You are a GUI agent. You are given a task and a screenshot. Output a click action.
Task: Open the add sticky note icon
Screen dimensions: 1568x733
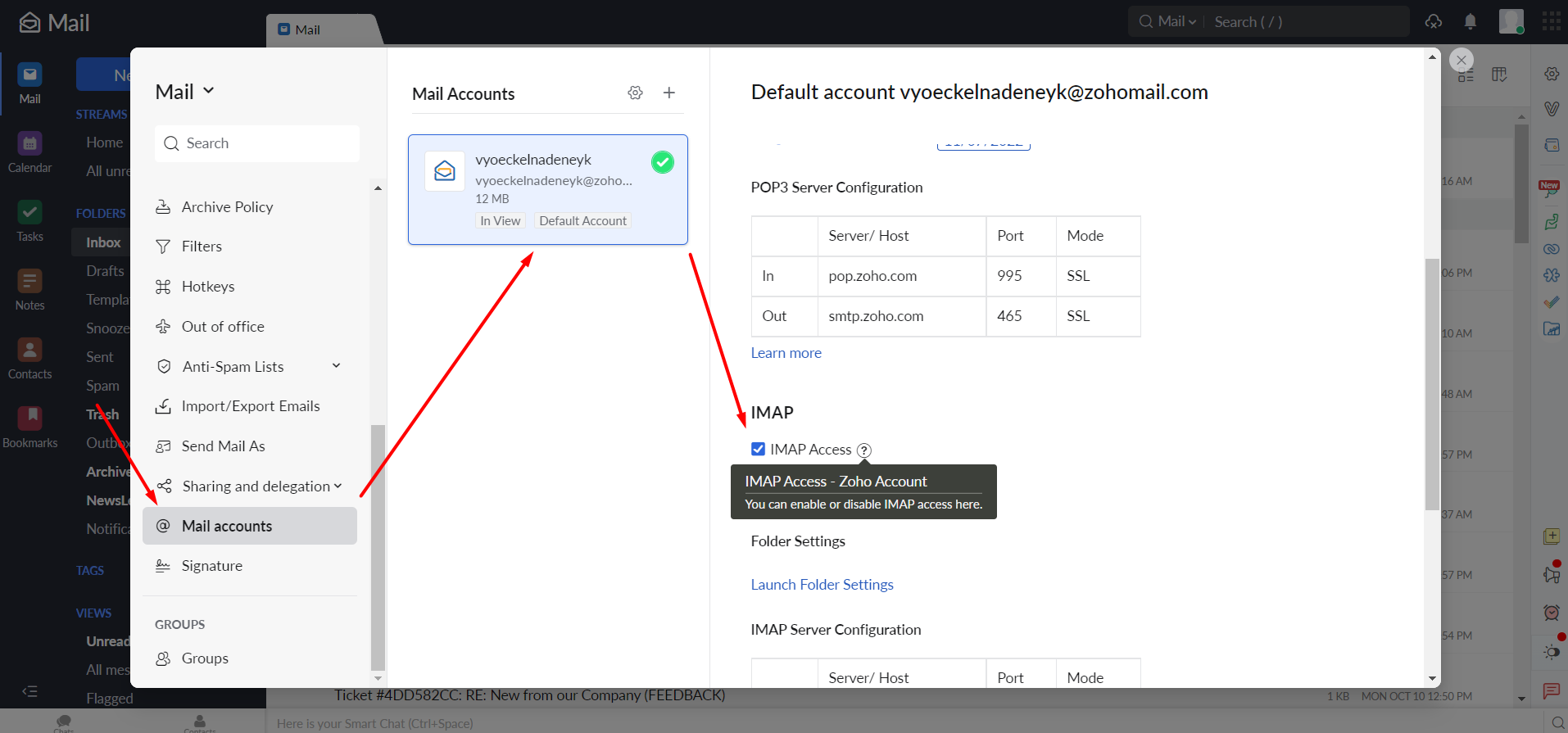pos(1552,537)
